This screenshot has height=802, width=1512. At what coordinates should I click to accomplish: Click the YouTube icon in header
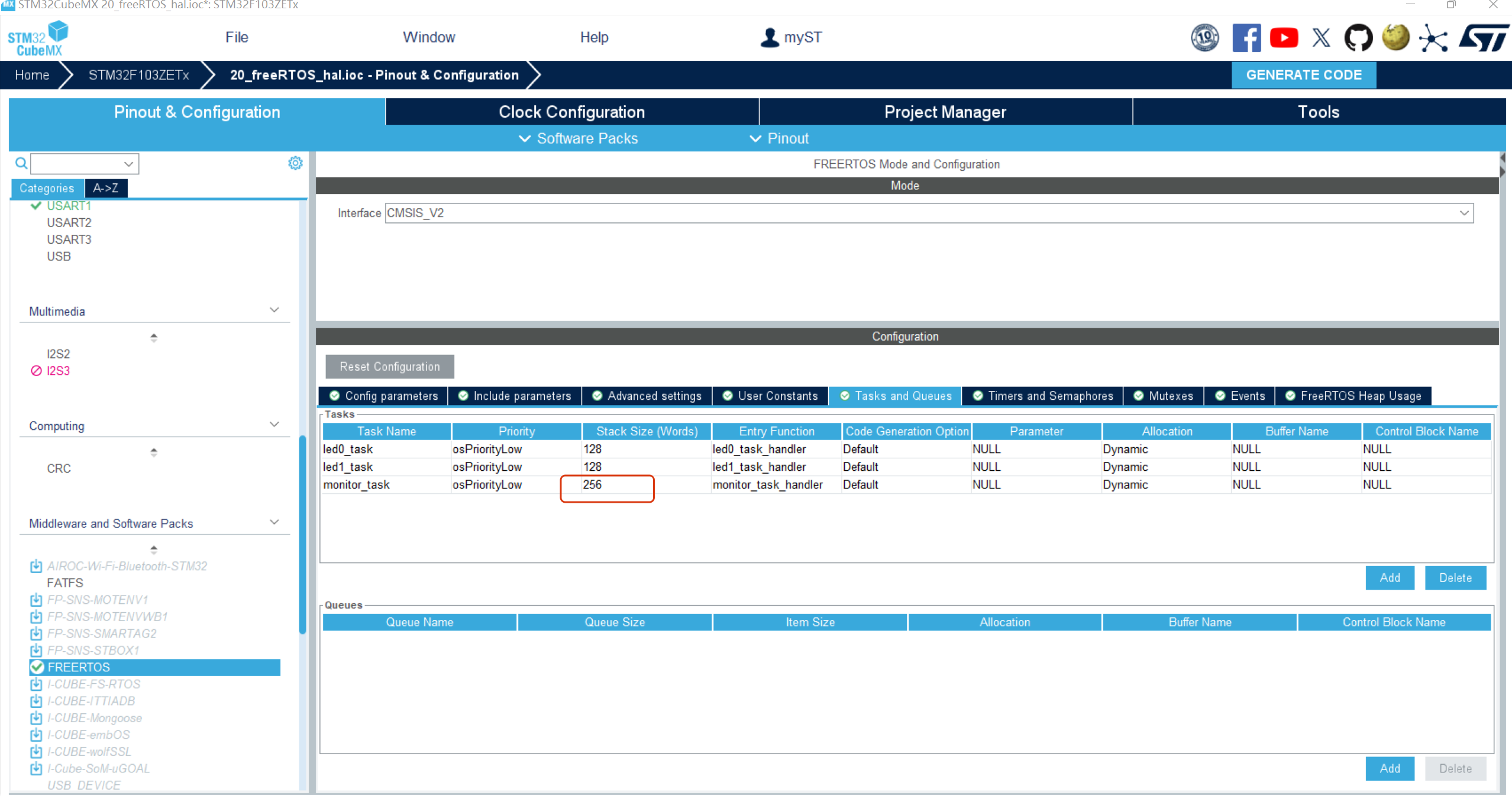[1284, 38]
